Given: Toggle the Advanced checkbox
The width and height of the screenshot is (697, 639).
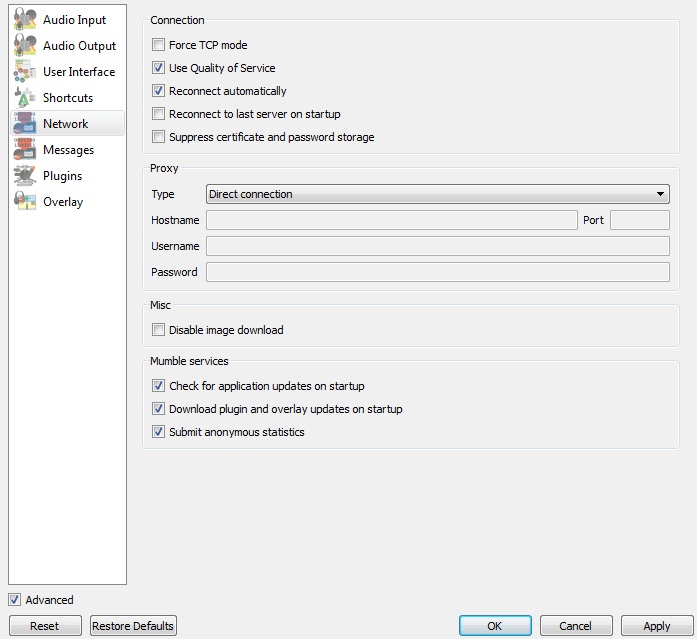Looking at the screenshot, I should pos(14,600).
